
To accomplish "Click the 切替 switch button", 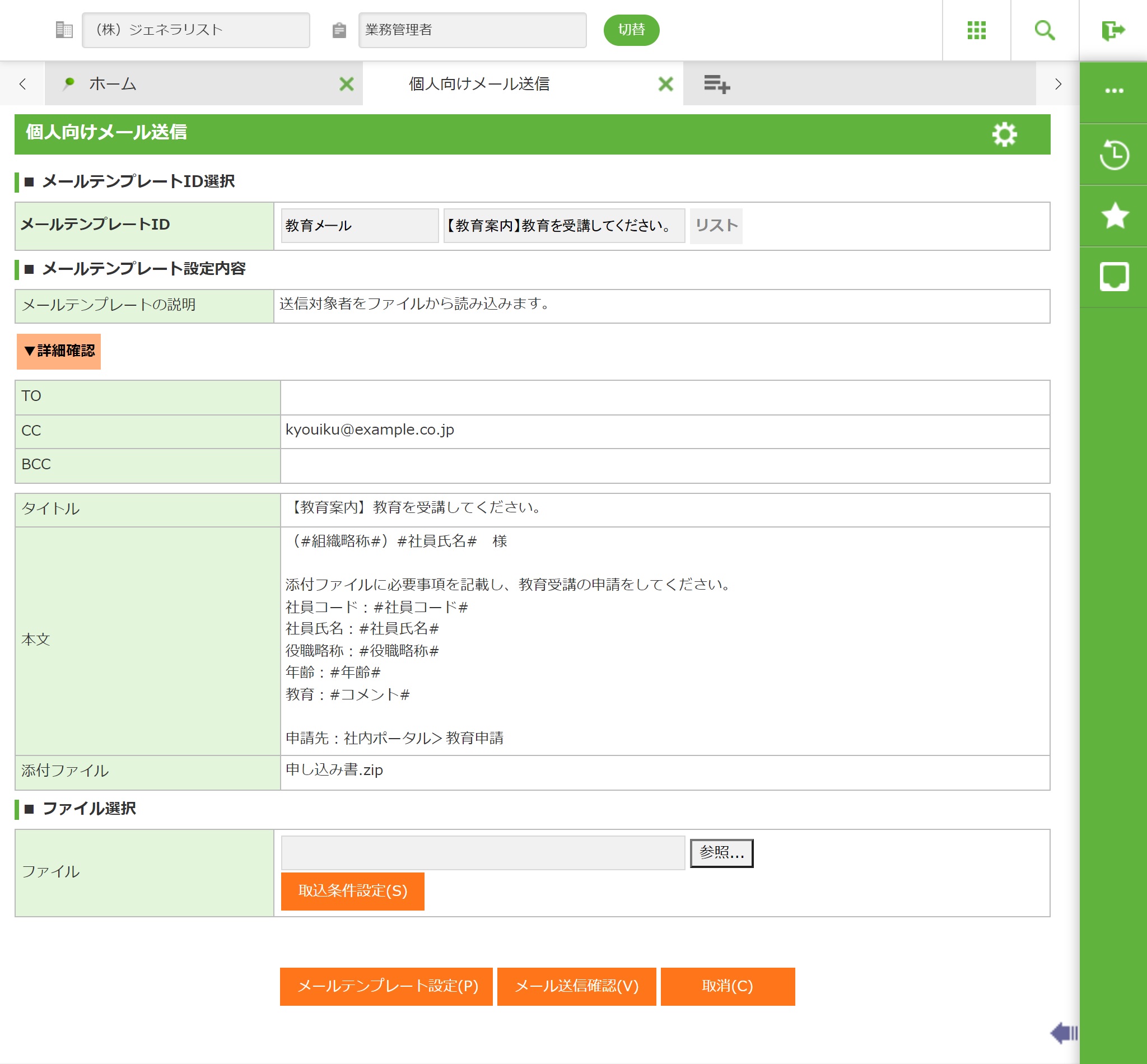I will tap(631, 30).
